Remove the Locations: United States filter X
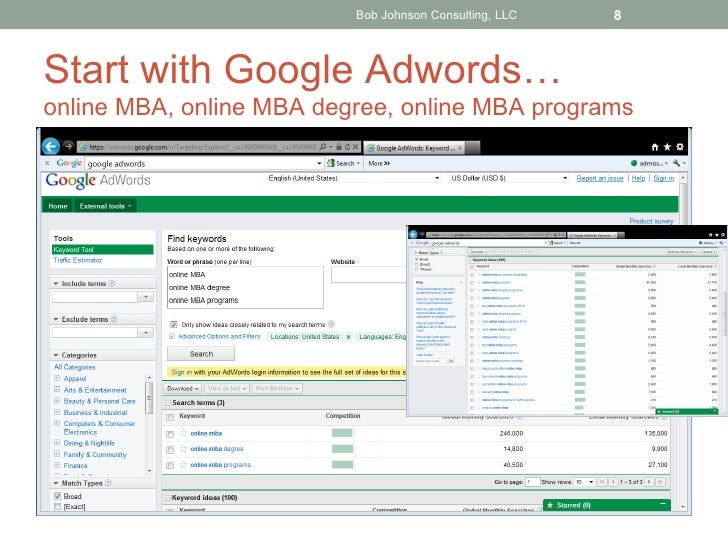 [x=348, y=337]
